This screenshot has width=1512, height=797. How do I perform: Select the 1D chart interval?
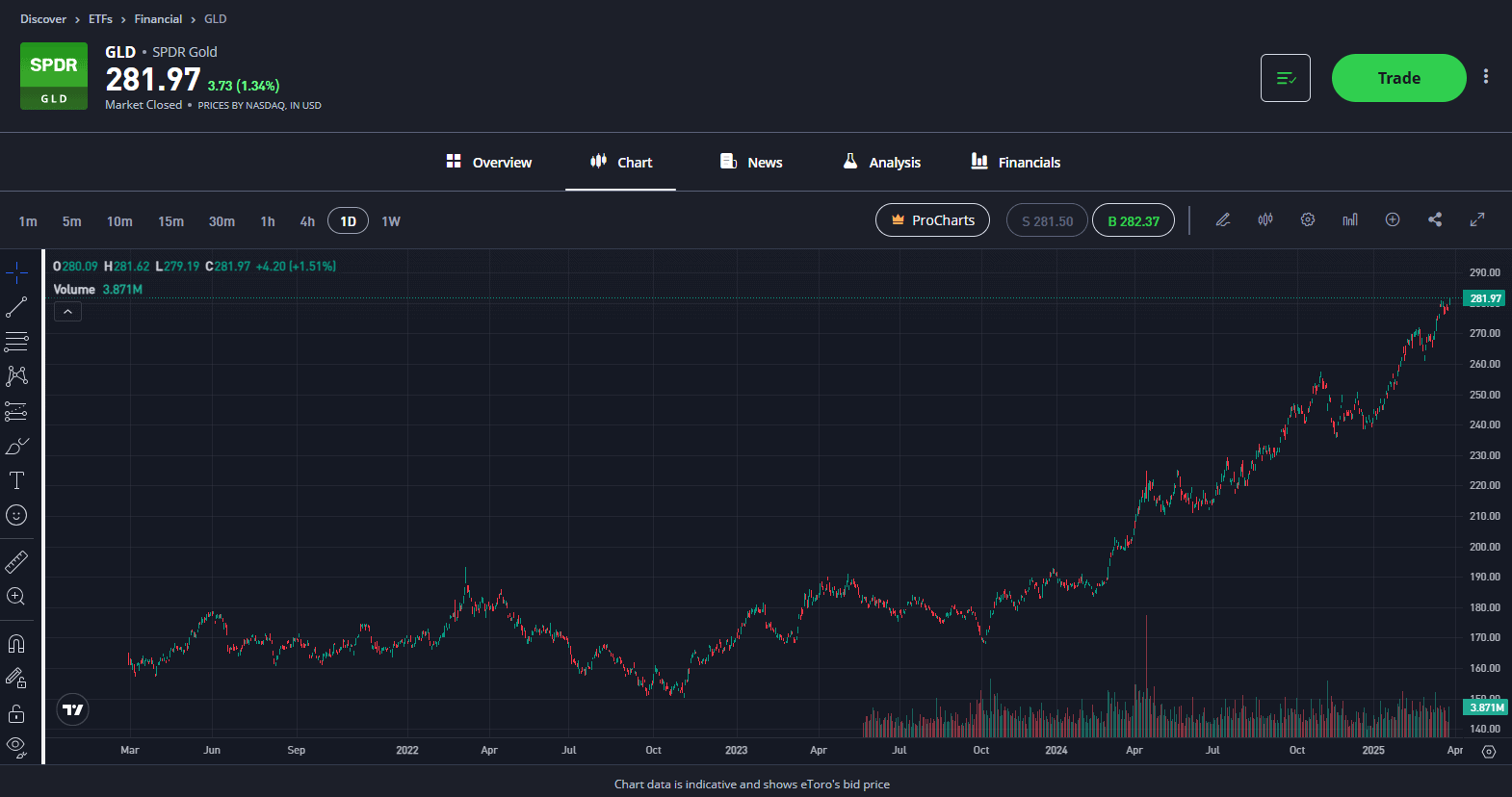click(348, 221)
